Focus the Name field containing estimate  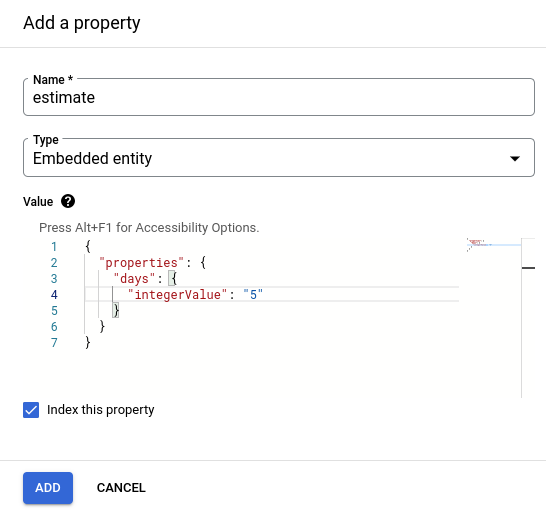279,97
